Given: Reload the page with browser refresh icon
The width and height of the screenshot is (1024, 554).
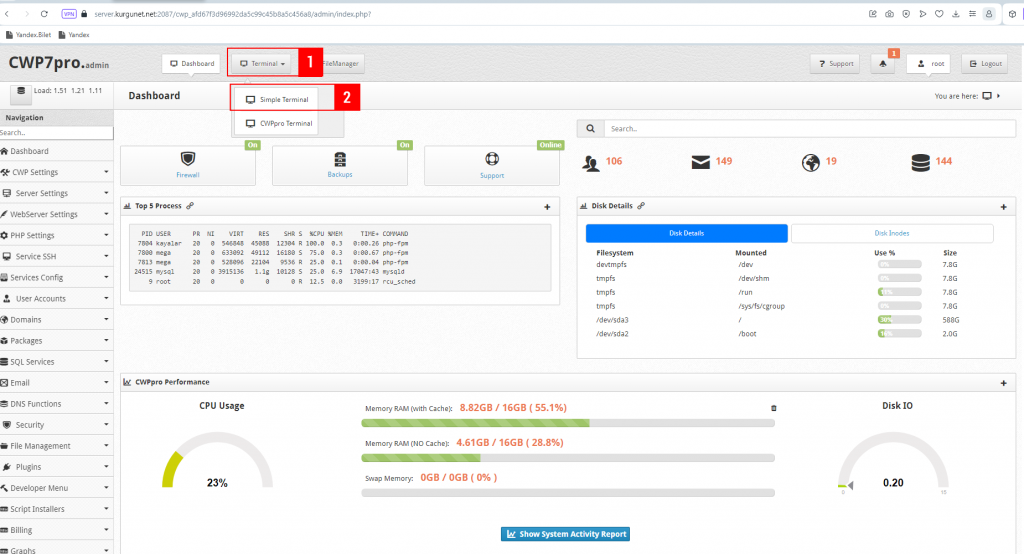Looking at the screenshot, I should click(x=44, y=14).
